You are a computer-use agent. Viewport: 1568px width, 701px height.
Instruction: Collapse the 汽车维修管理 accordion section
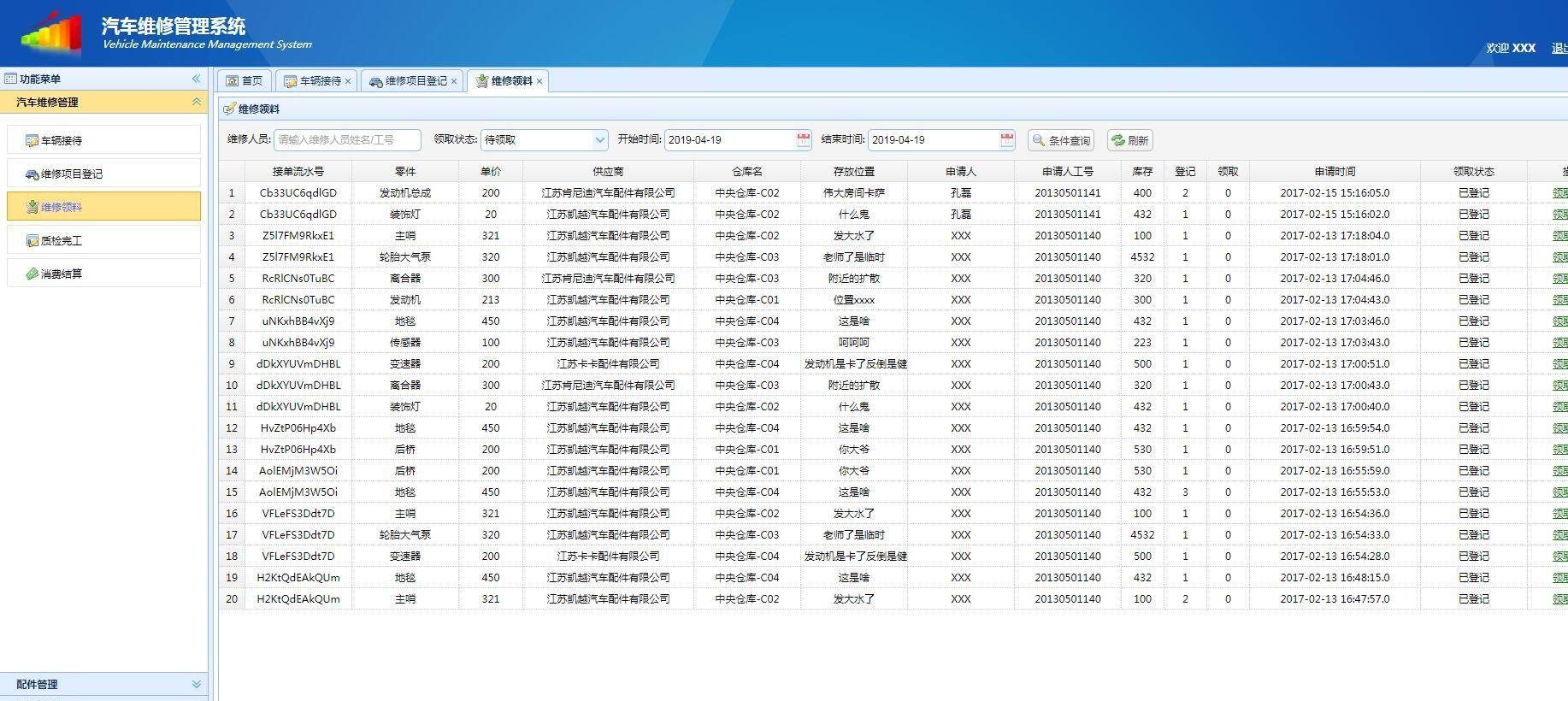point(196,102)
